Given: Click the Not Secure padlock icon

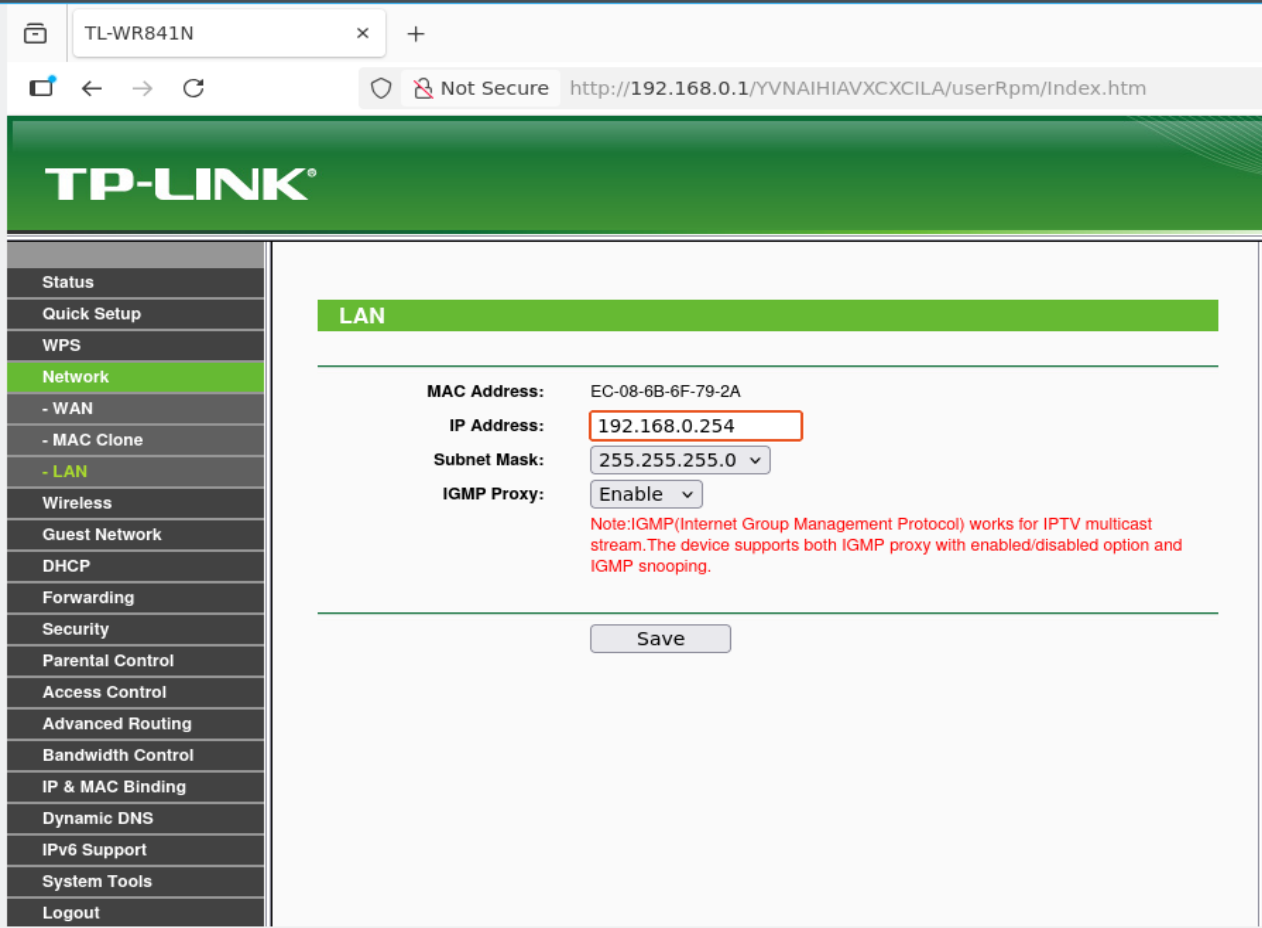Looking at the screenshot, I should click(423, 88).
